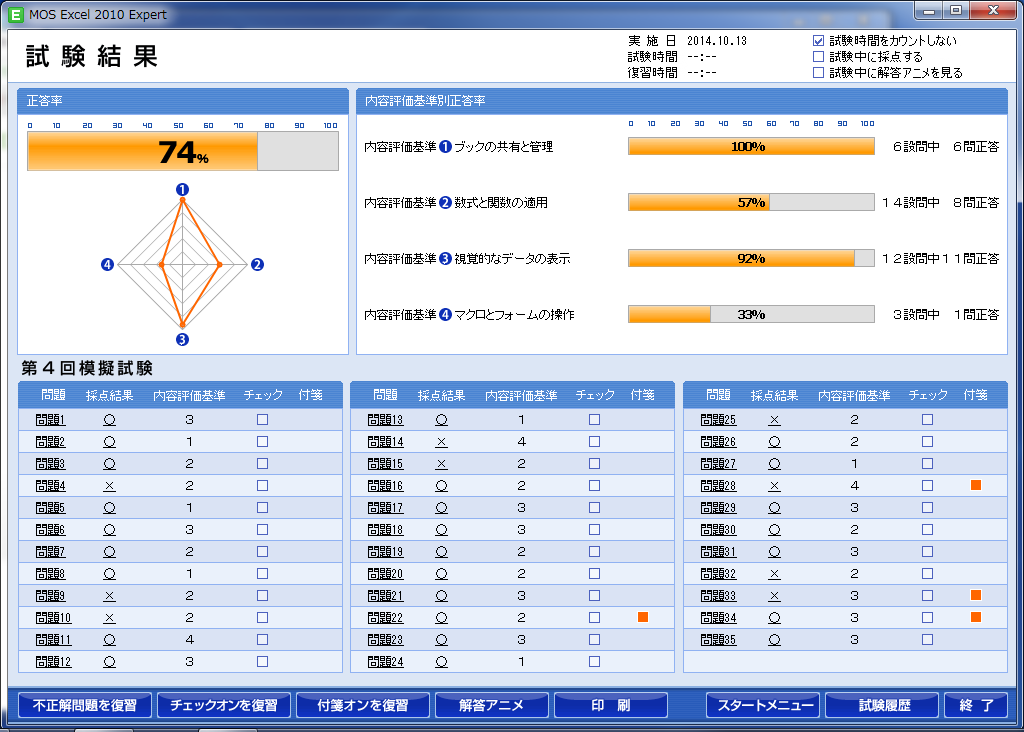Click orange sticky flag on 問題22 row
Viewport: 1024px width, 732px height.
643,617
